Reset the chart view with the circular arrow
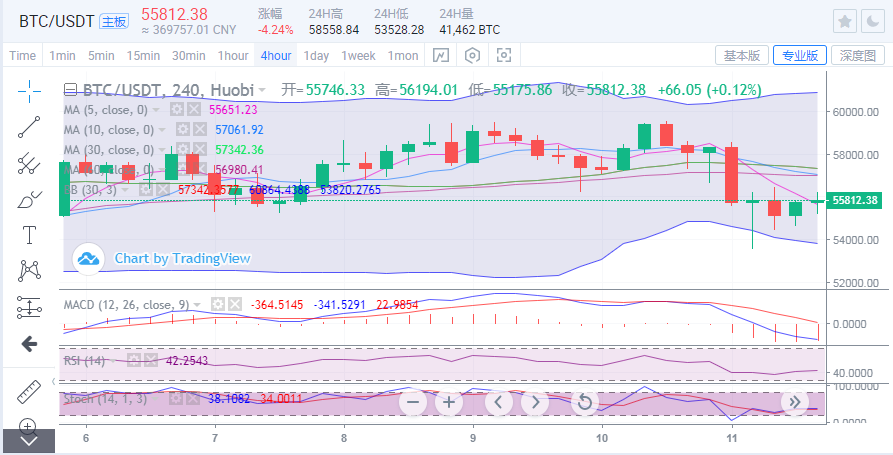The height and width of the screenshot is (455, 893). click(x=585, y=403)
